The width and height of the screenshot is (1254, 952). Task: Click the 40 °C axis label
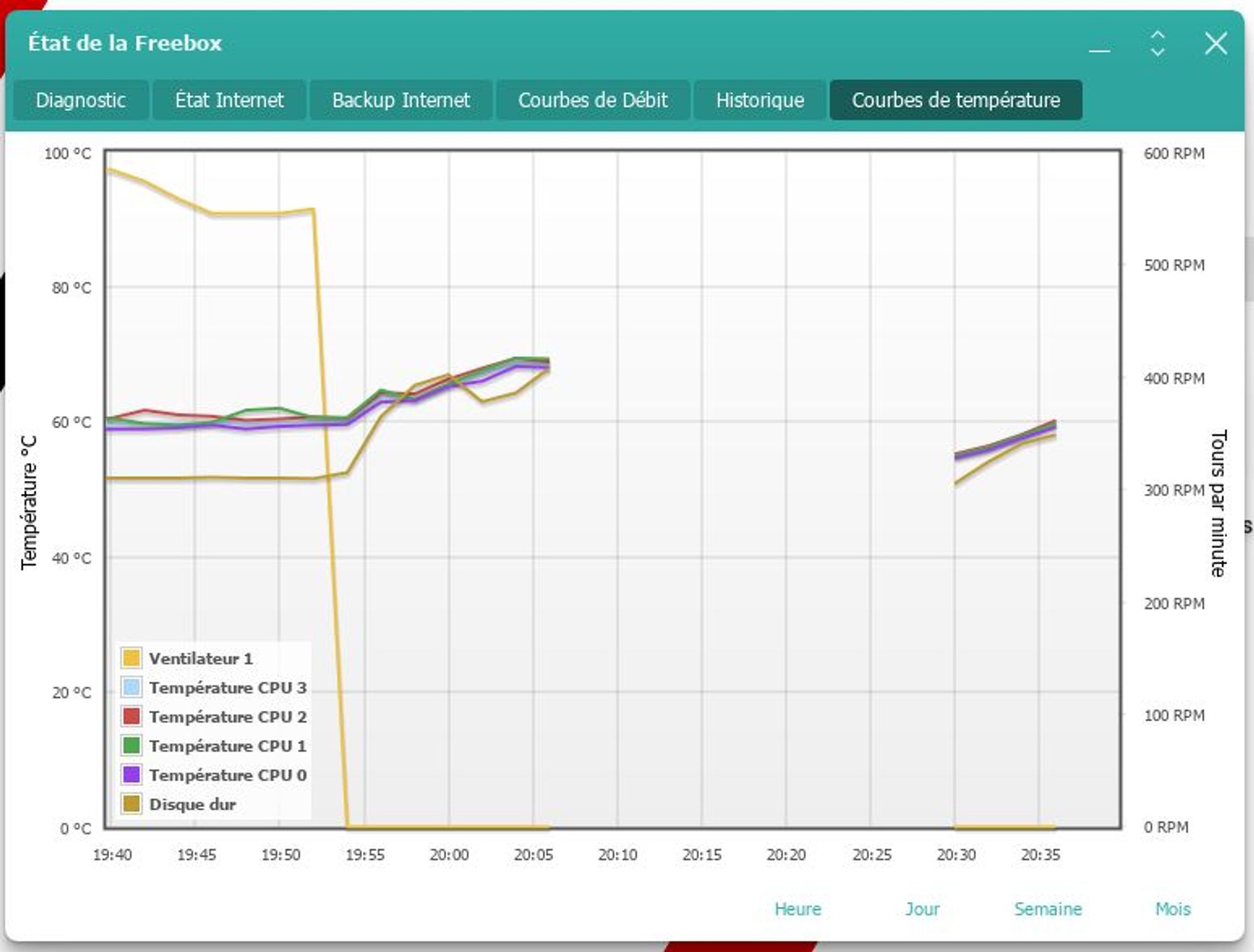[x=71, y=558]
